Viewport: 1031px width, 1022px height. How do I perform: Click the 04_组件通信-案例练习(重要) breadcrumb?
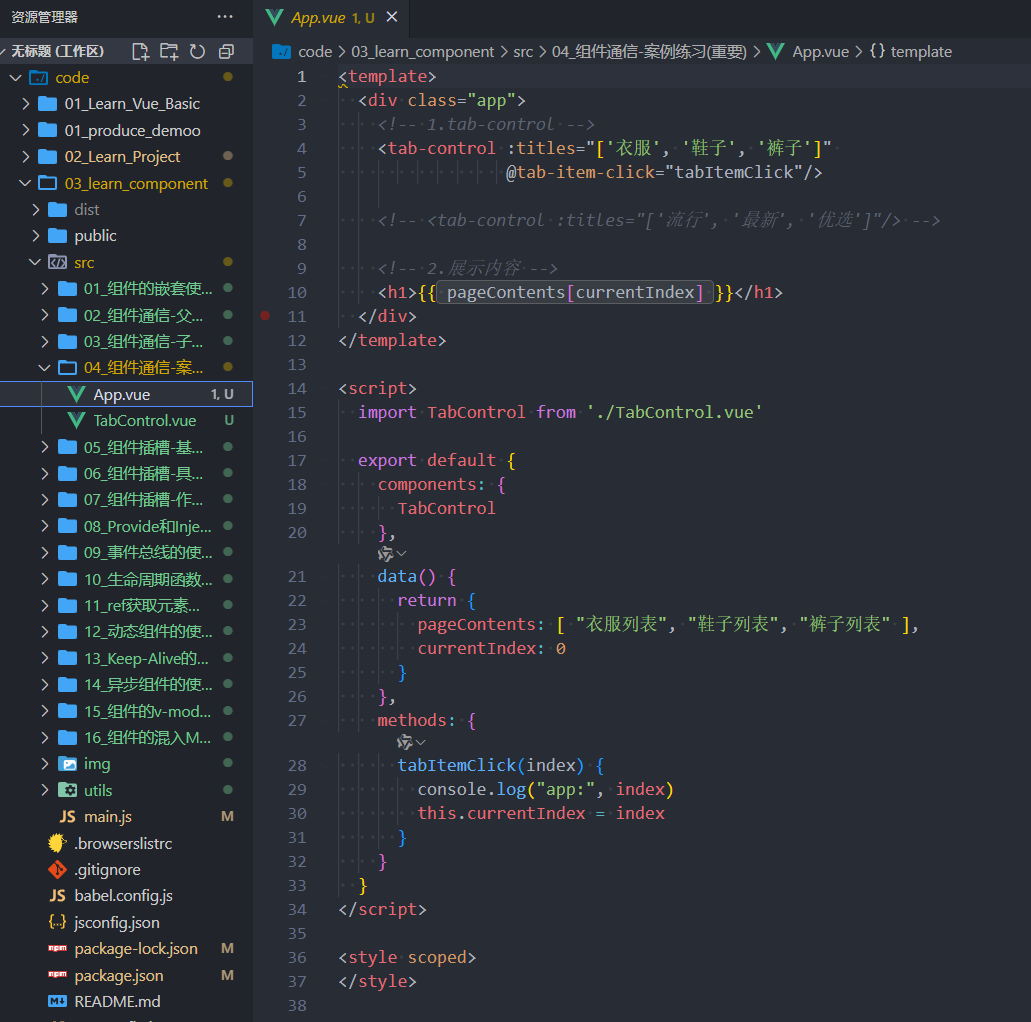tap(649, 51)
